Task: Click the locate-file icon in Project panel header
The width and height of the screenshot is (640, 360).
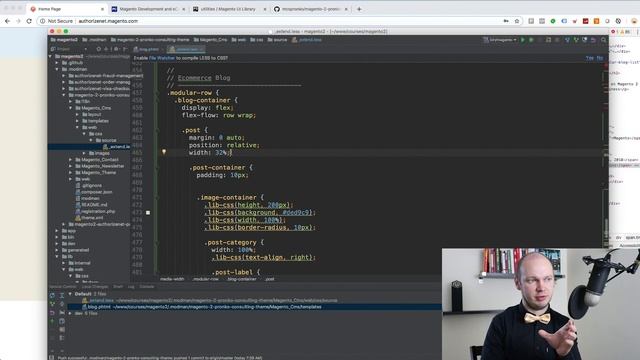Action: tap(99, 49)
